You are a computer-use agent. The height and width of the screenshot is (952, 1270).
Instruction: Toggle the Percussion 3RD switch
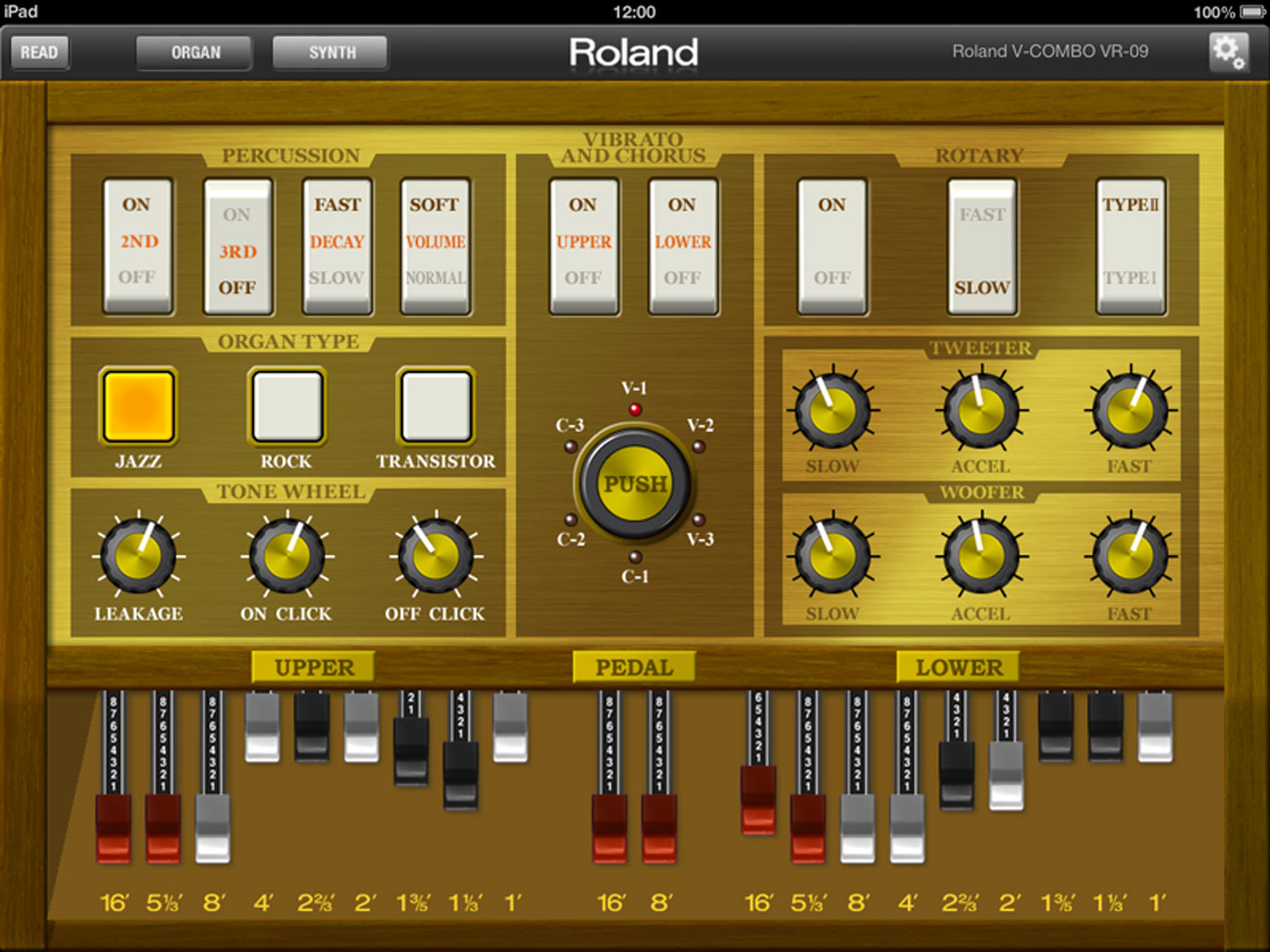(x=238, y=246)
